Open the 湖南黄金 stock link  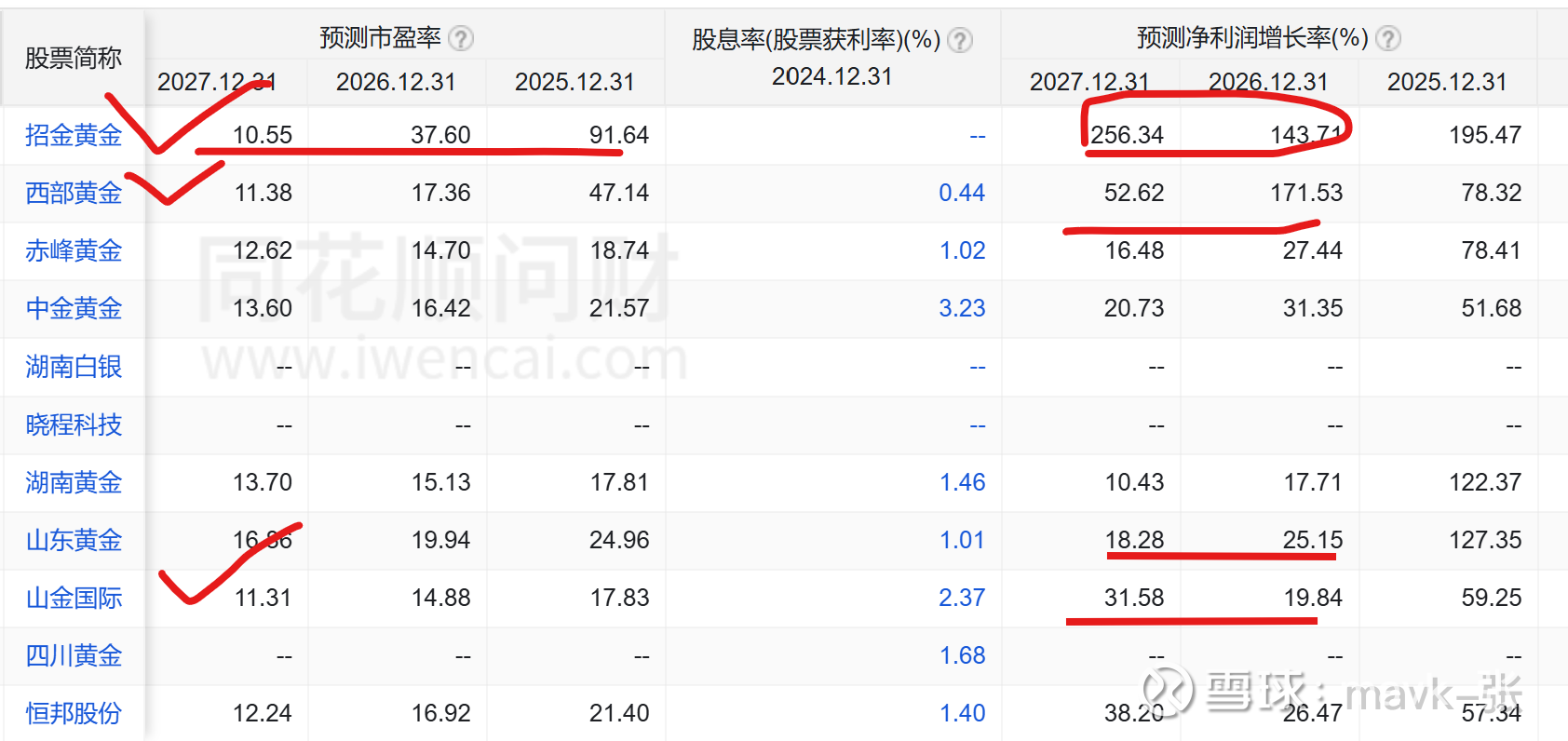click(x=74, y=482)
